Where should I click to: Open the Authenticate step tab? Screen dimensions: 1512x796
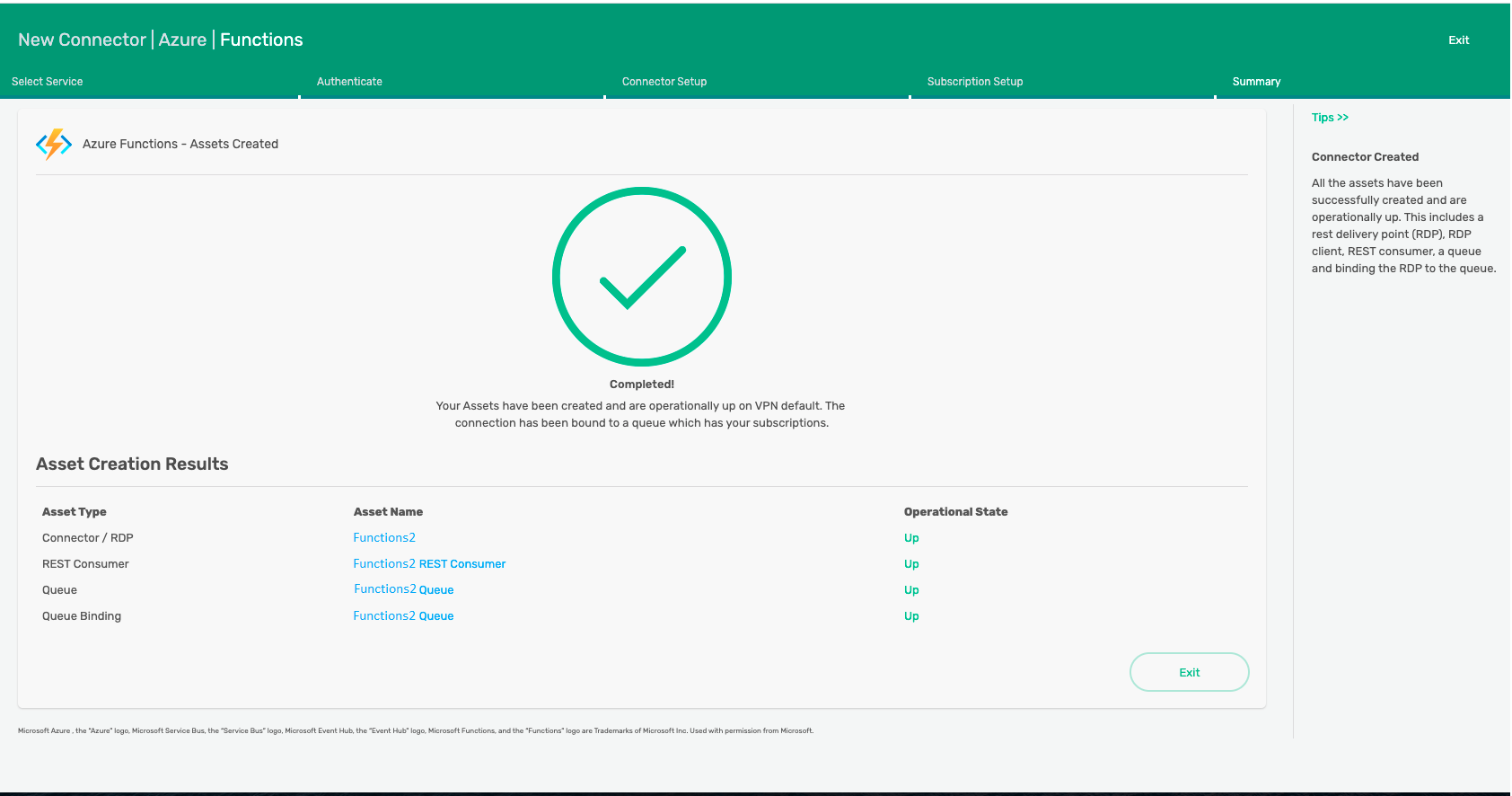[349, 82]
